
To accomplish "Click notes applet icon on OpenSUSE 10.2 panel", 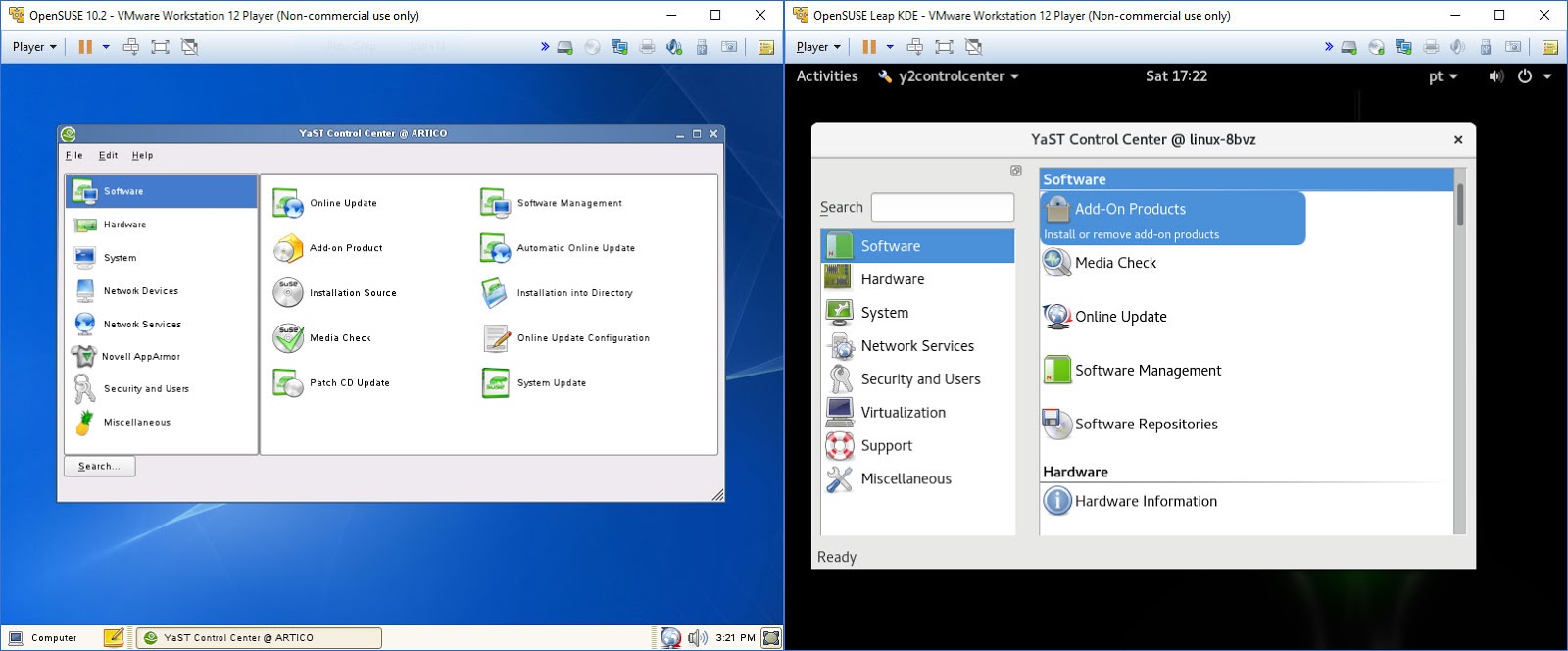I will [x=114, y=638].
